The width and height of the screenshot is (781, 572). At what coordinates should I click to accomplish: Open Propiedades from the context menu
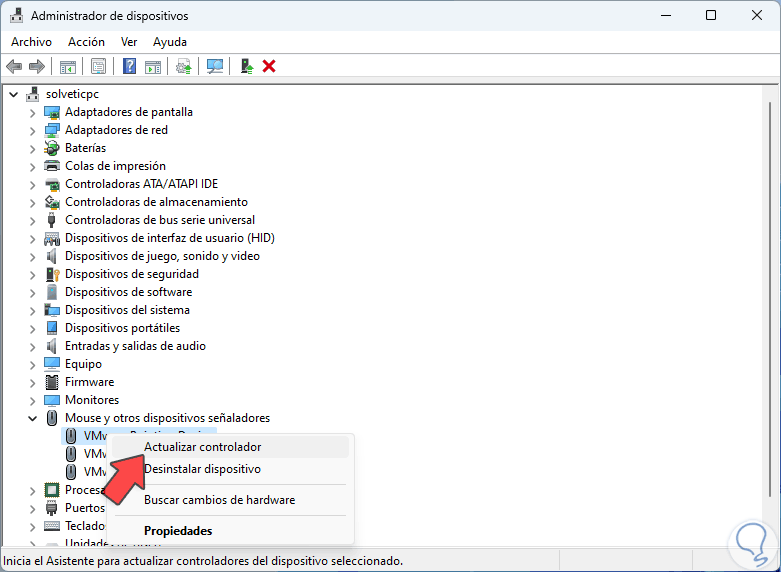point(230,531)
